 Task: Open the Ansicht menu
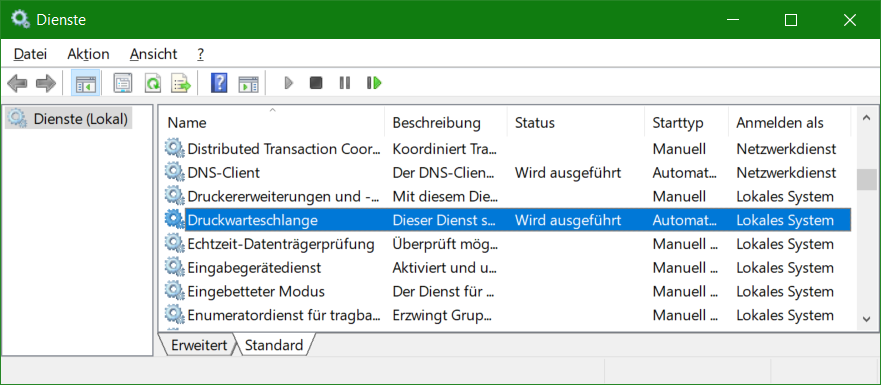click(153, 54)
